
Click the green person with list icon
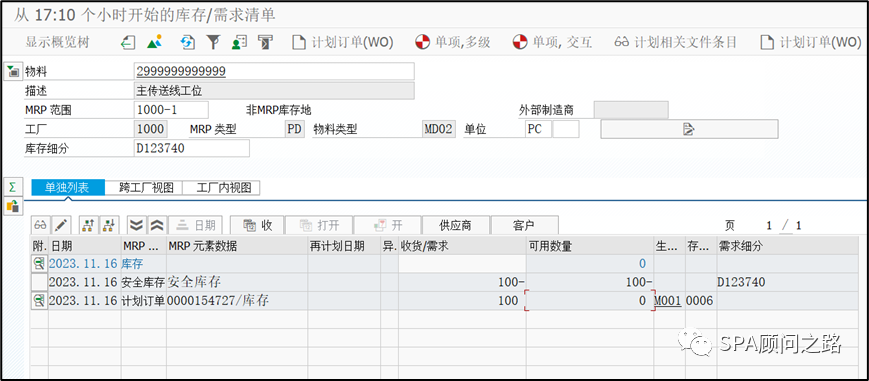coord(239,42)
